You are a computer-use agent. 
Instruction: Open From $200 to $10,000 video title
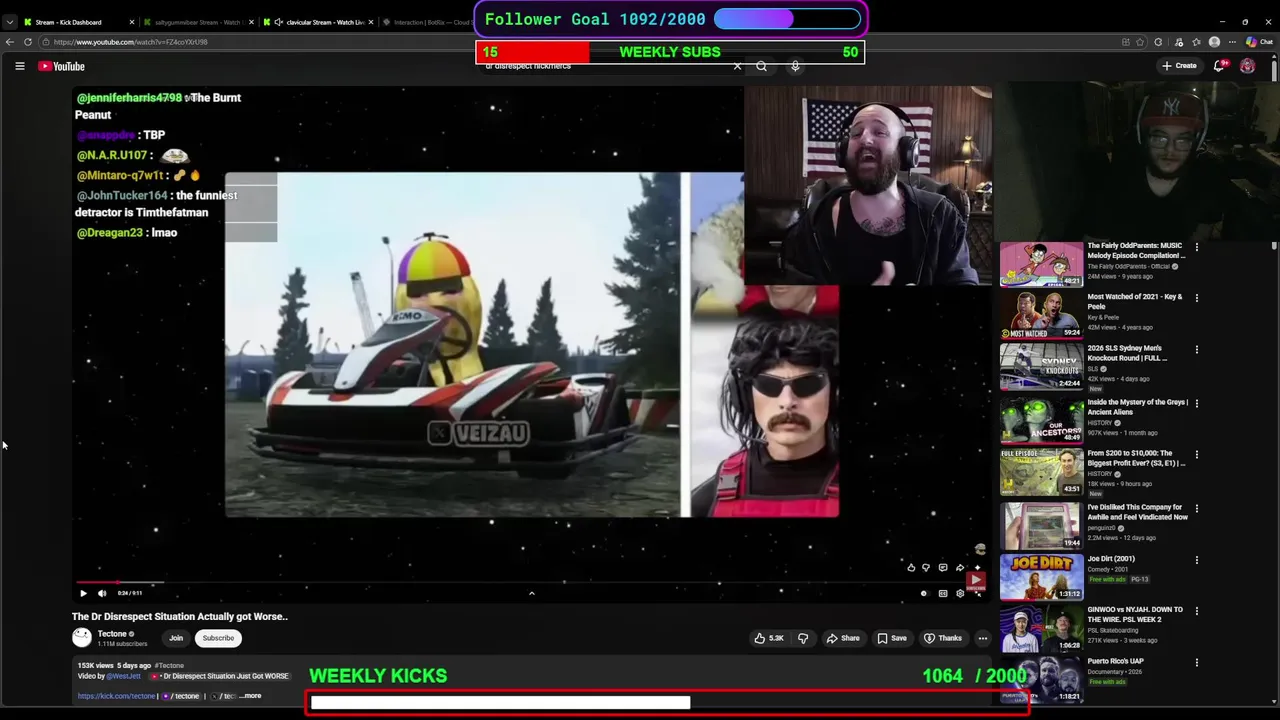click(x=1136, y=458)
